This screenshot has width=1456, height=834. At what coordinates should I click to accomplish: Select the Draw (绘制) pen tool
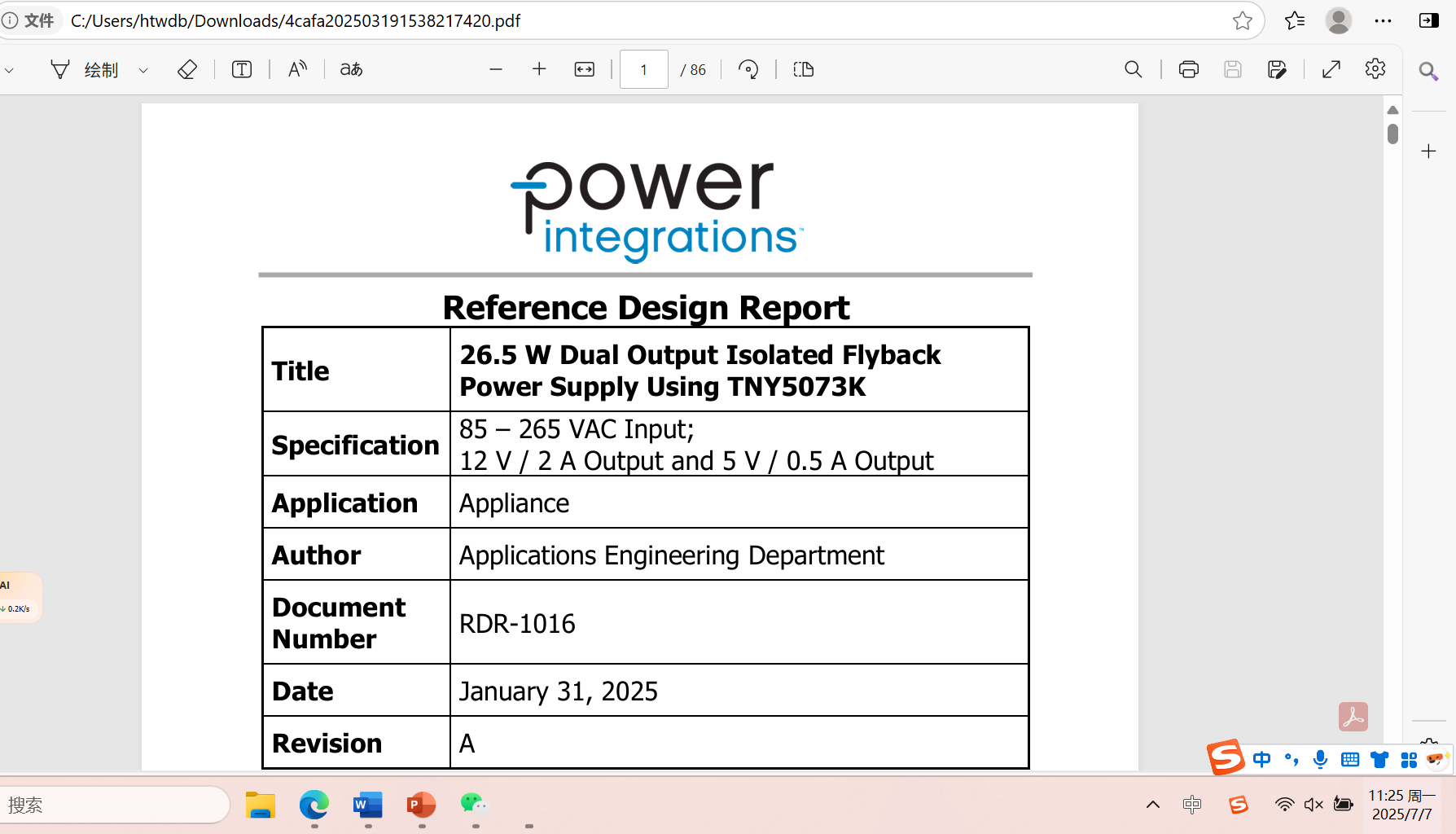tap(85, 69)
